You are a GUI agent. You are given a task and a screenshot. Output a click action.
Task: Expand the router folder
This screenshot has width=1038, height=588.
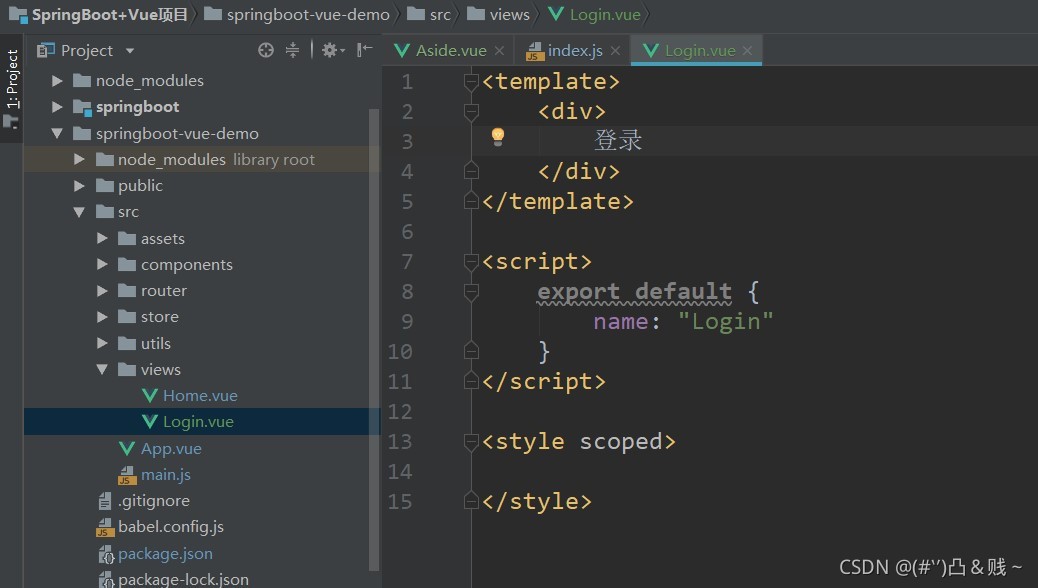point(102,291)
